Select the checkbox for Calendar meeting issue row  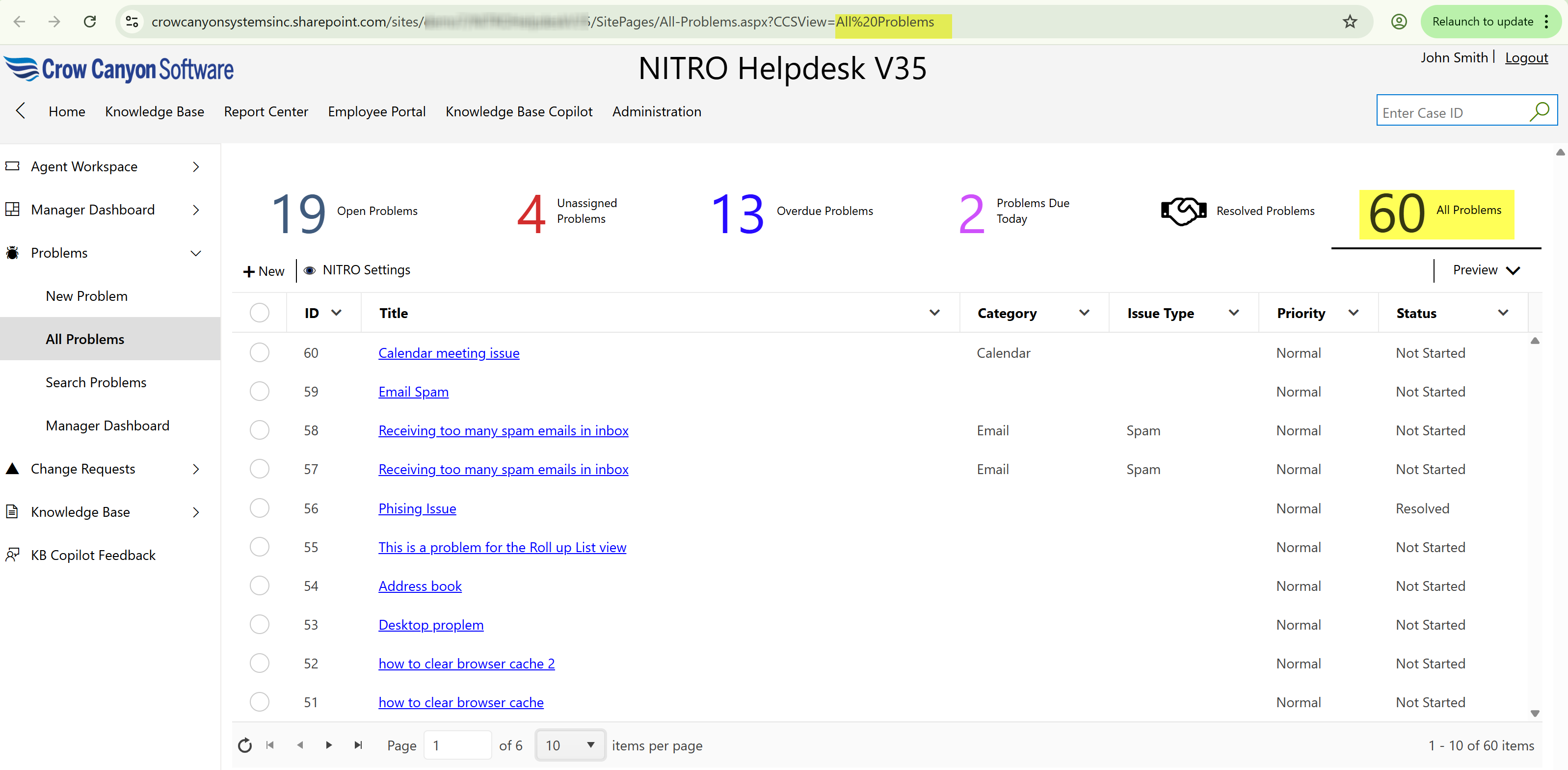click(260, 352)
